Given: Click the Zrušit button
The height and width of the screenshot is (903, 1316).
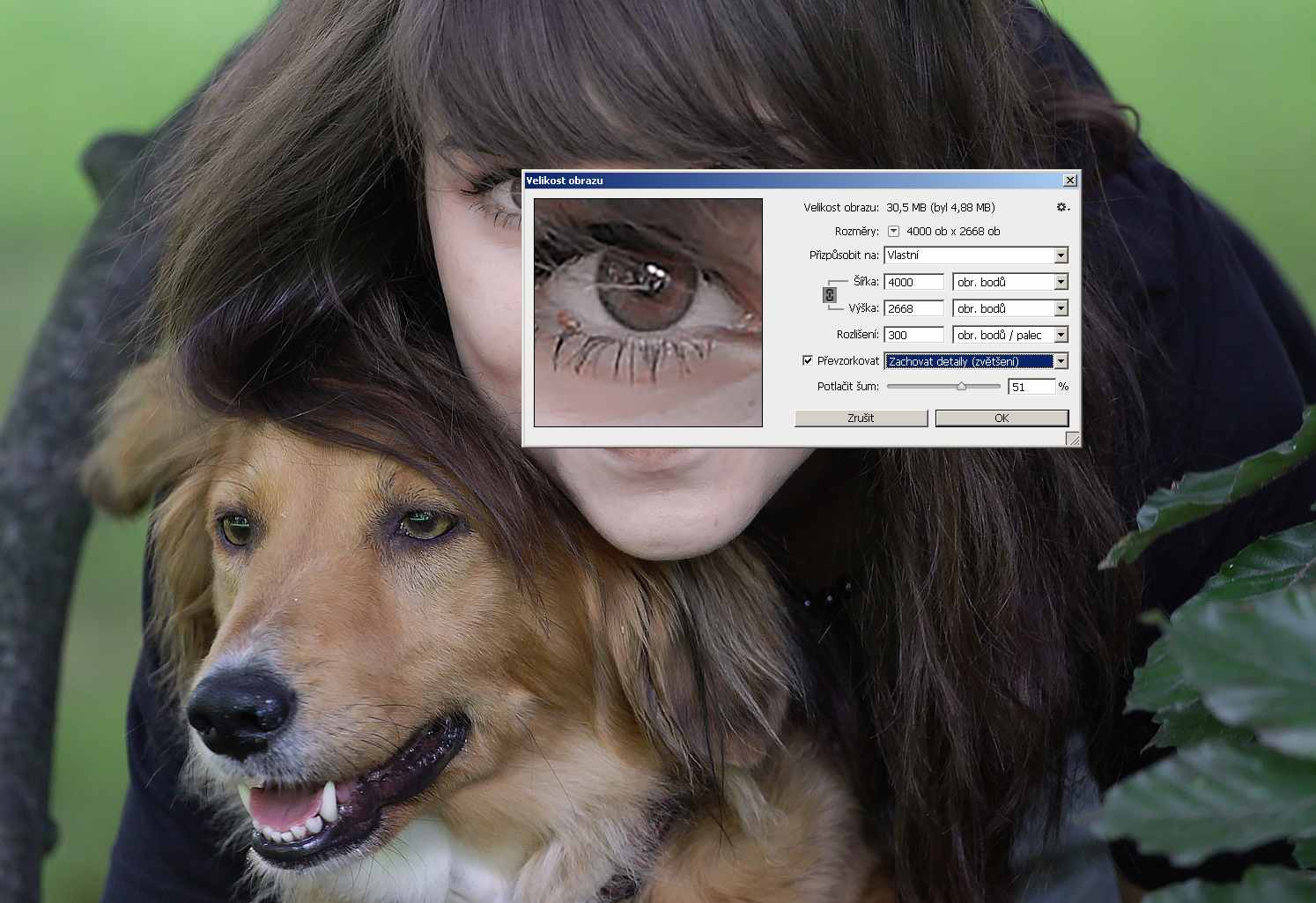Looking at the screenshot, I should click(861, 418).
